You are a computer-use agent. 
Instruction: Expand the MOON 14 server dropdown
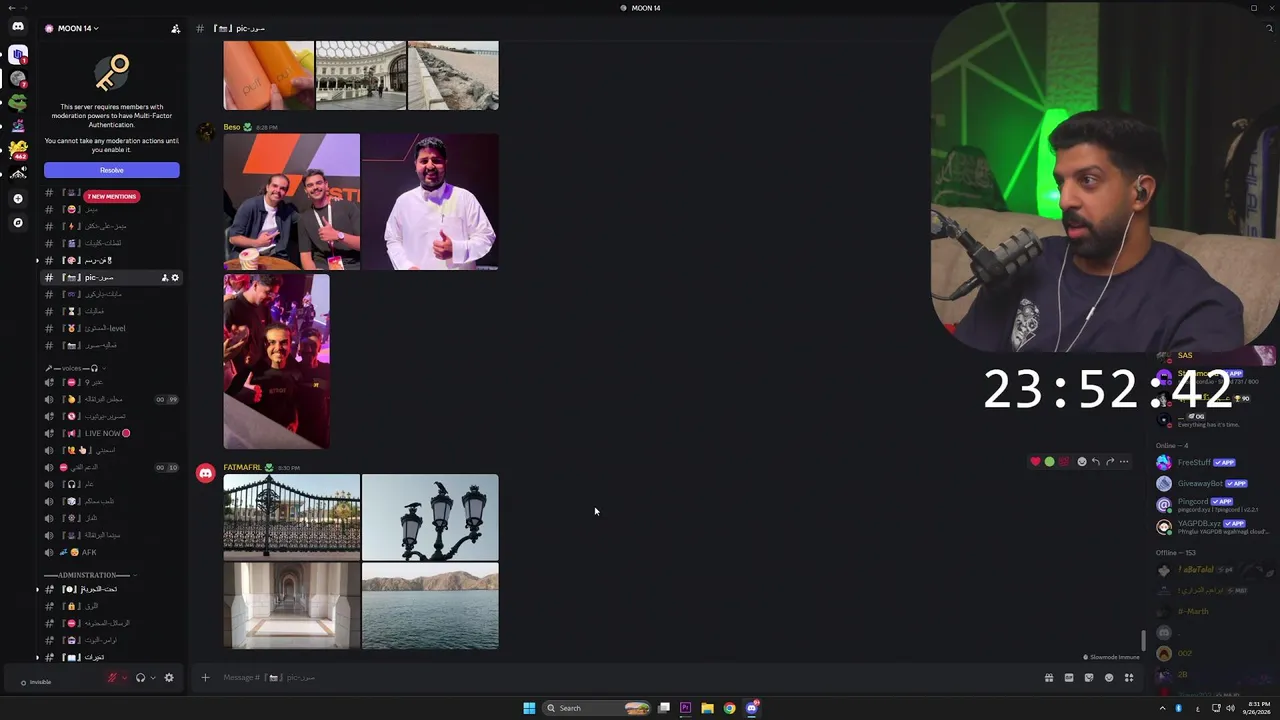(x=72, y=28)
